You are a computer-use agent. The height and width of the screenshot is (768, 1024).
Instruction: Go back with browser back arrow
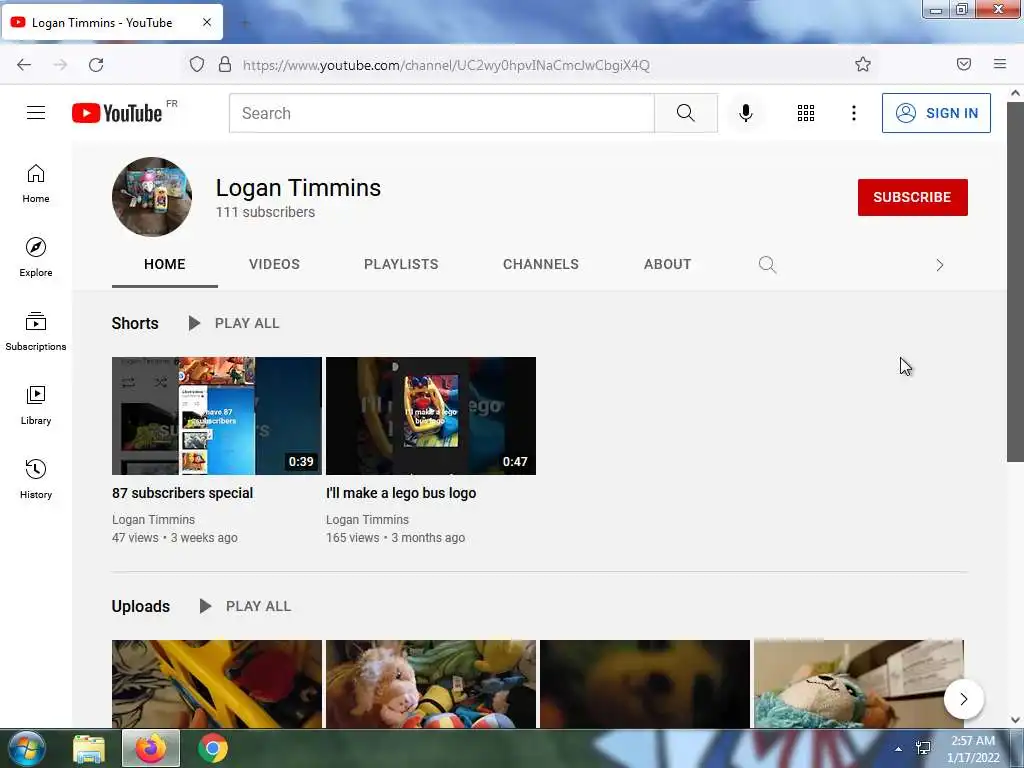(24, 65)
